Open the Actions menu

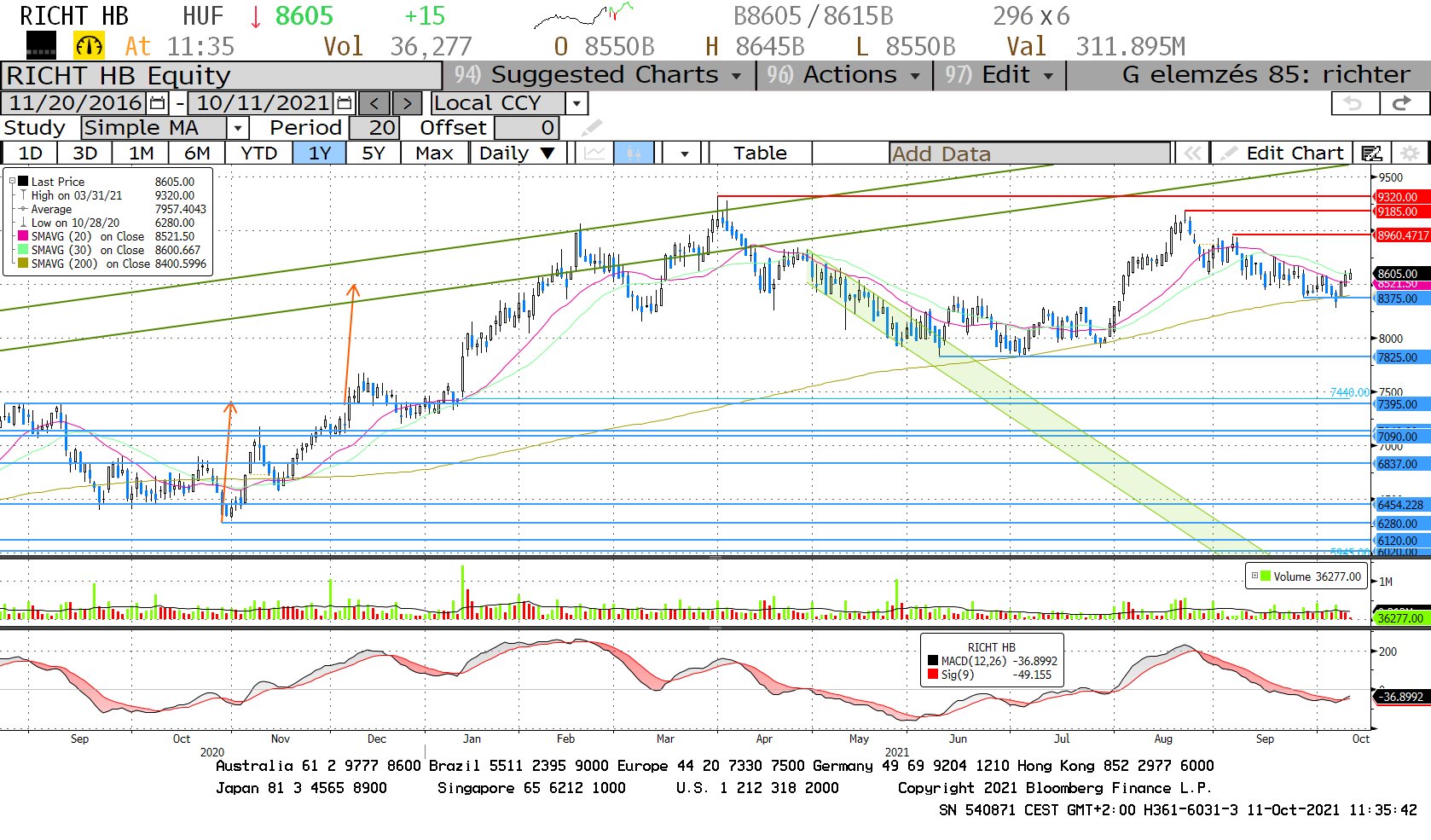tap(843, 75)
